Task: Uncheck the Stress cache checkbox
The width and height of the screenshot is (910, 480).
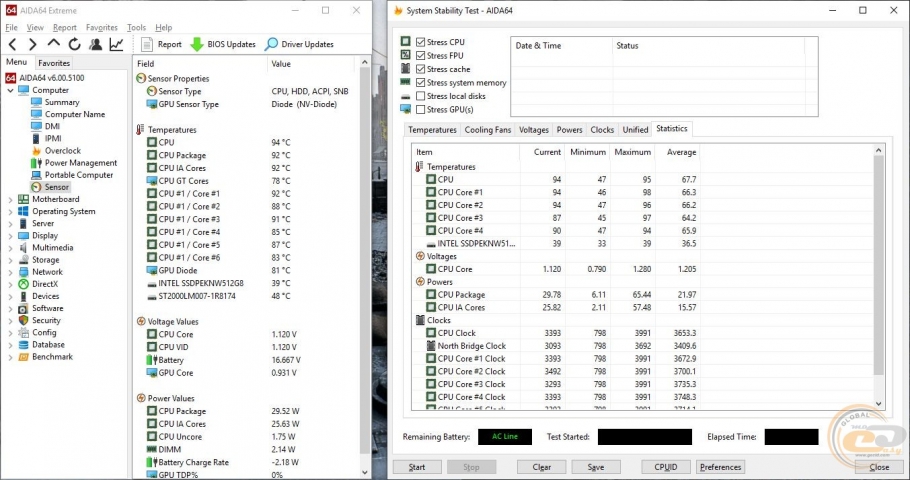Action: [421, 69]
